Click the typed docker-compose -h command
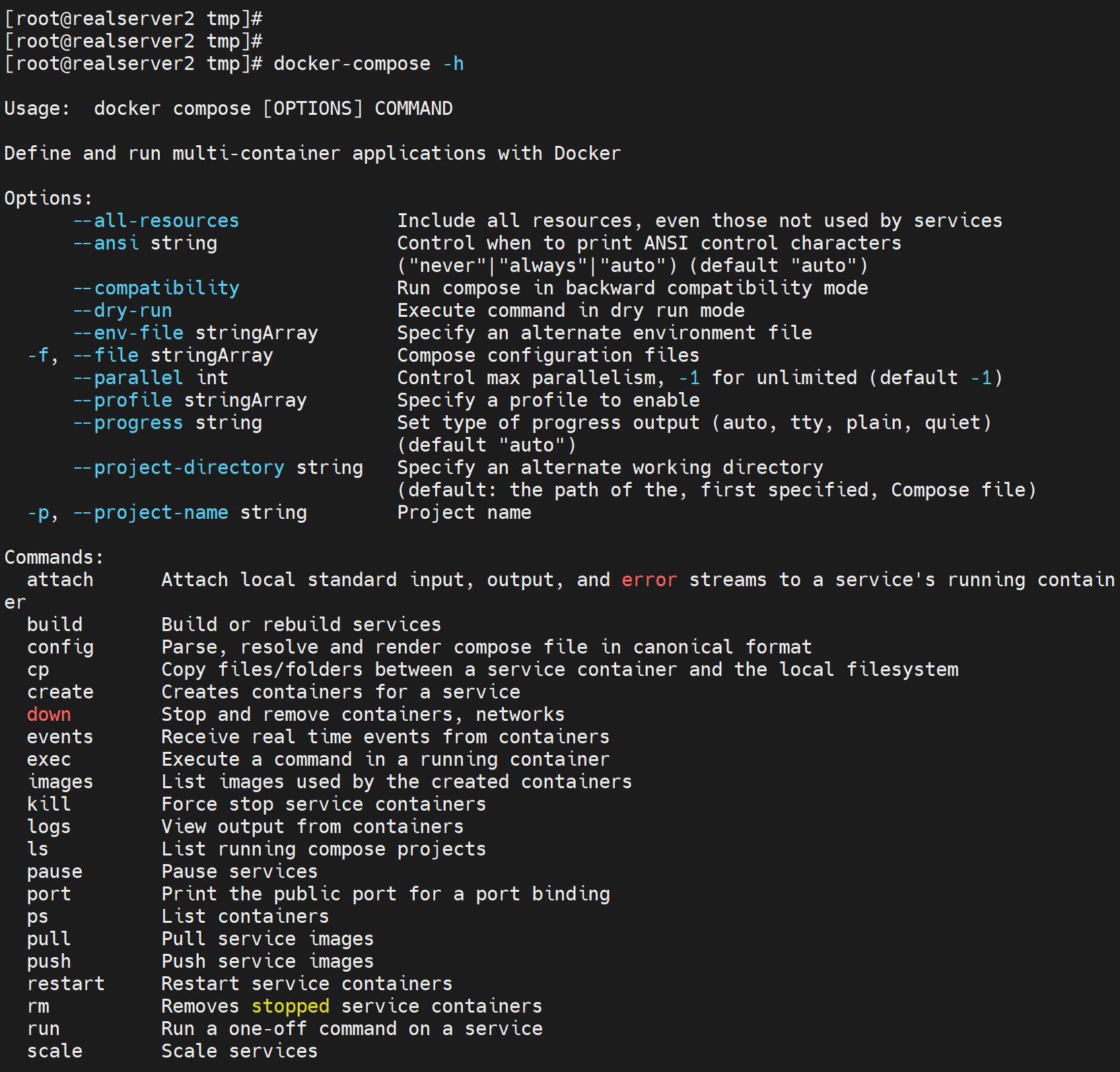Image resolution: width=1120 pixels, height=1072 pixels. pyautogui.click(x=368, y=64)
